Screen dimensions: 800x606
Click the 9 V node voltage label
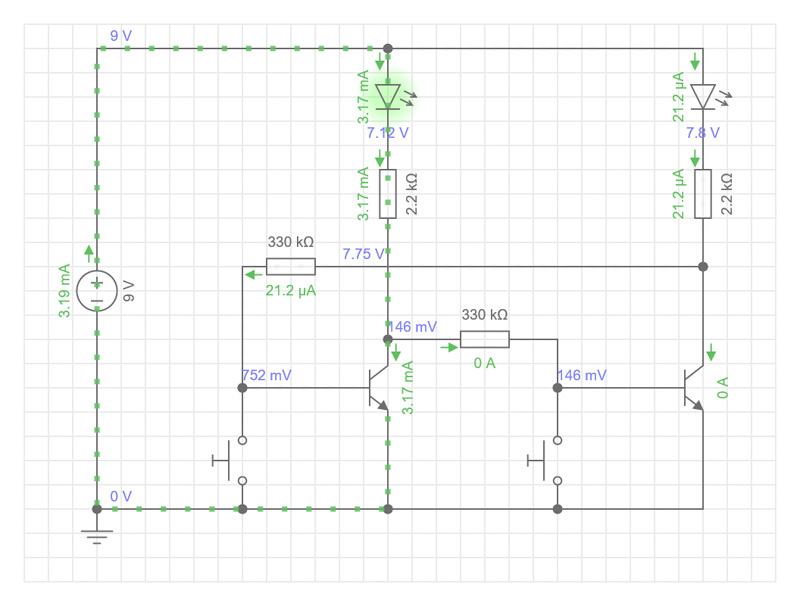(x=120, y=36)
